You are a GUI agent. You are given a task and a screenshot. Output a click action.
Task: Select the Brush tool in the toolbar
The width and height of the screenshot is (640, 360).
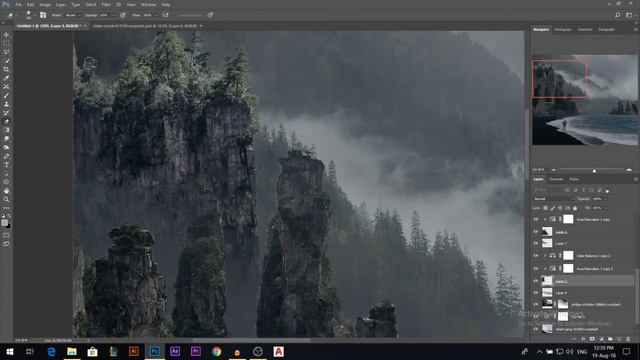[6, 96]
